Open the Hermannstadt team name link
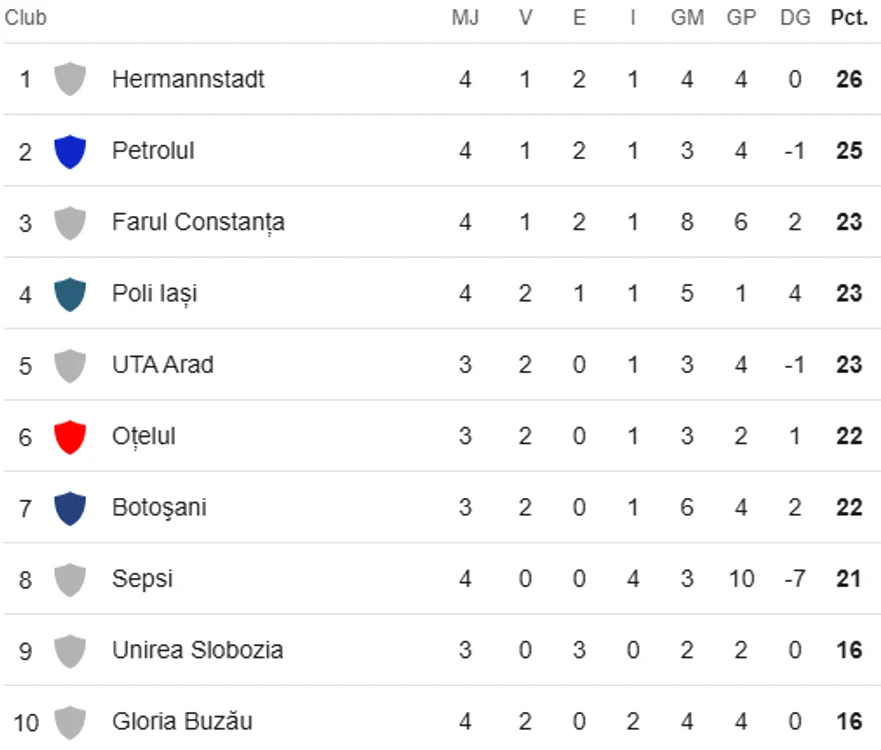This screenshot has width=881, height=750. pyautogui.click(x=188, y=79)
